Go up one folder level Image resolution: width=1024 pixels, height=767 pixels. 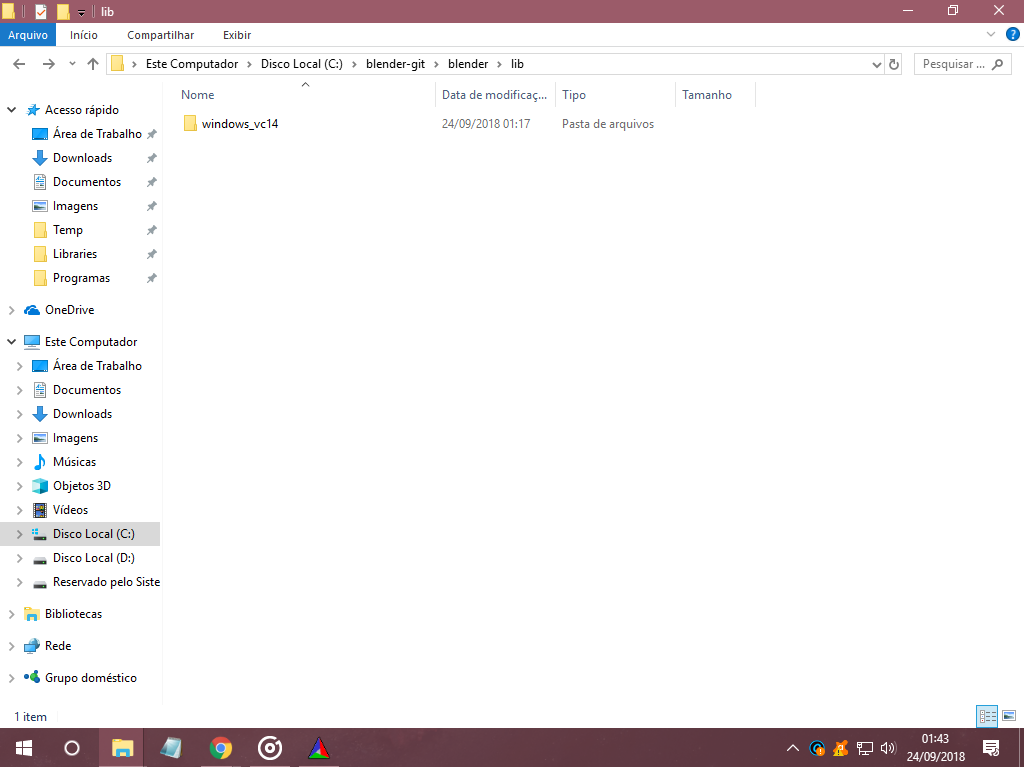(x=93, y=64)
